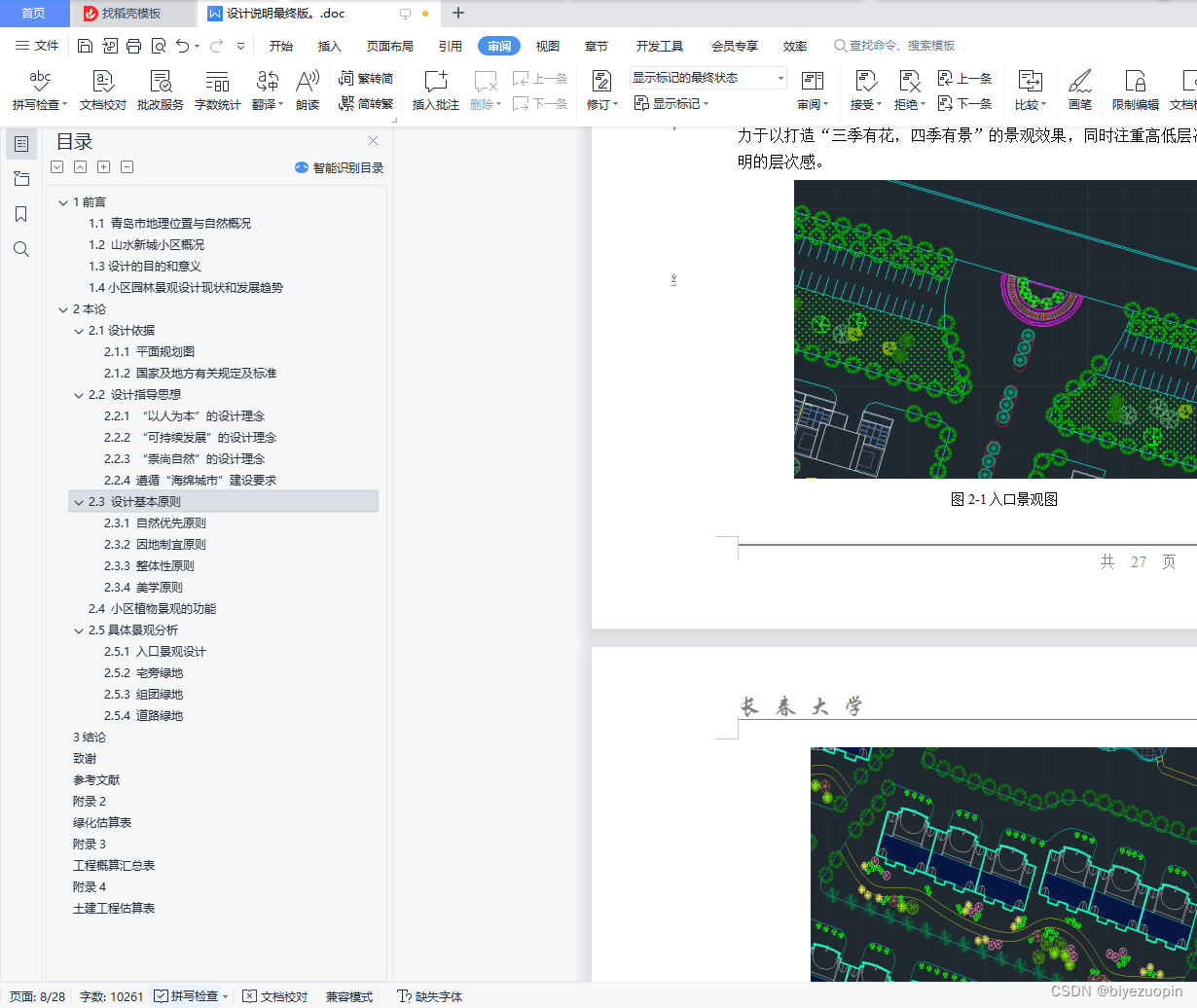Screen dimensions: 1197x1008
Task: Switch to the 引用 ribbon tab
Action: [451, 46]
